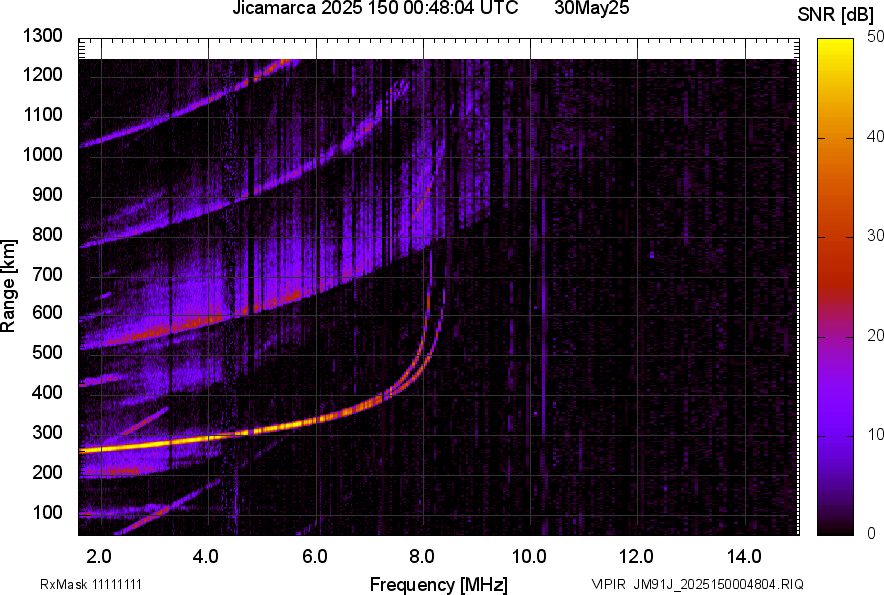Click the range tick label '700'
This screenshot has width=884, height=595.
(x=47, y=274)
